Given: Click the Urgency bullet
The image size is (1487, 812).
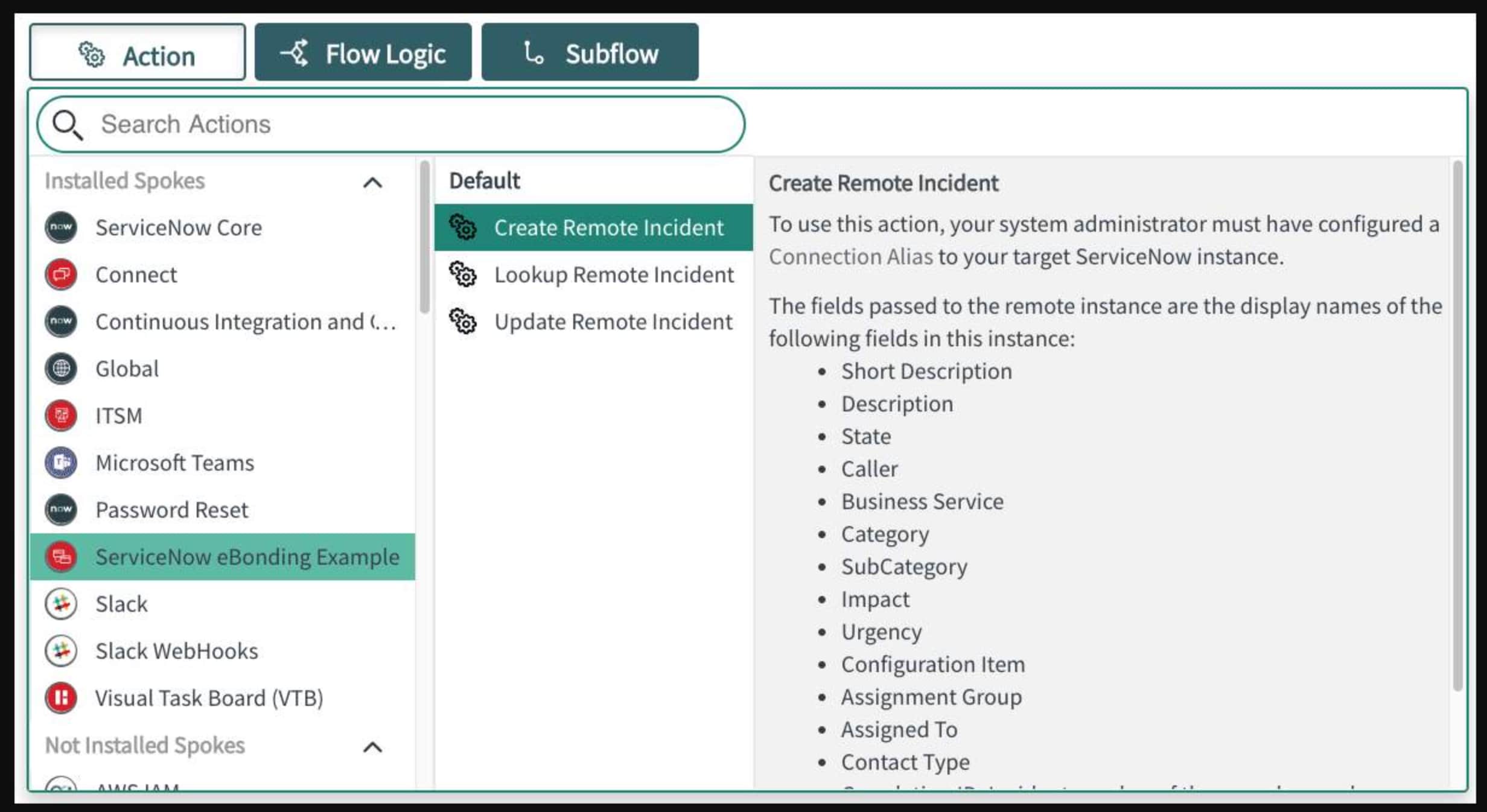Looking at the screenshot, I should 882,632.
